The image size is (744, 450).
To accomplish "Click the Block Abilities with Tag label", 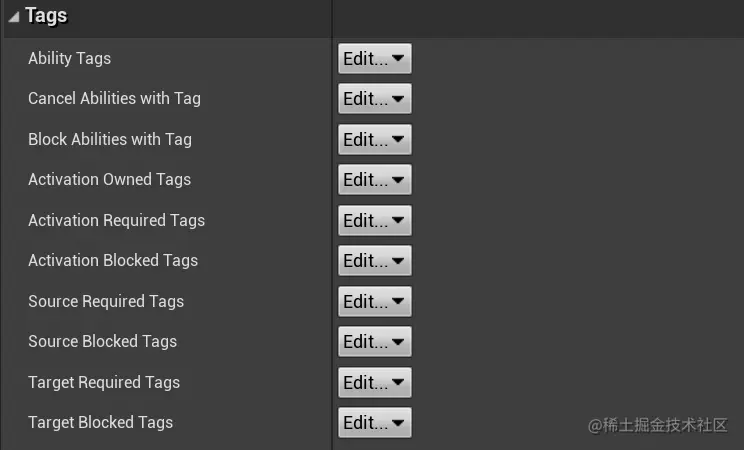I will (109, 139).
